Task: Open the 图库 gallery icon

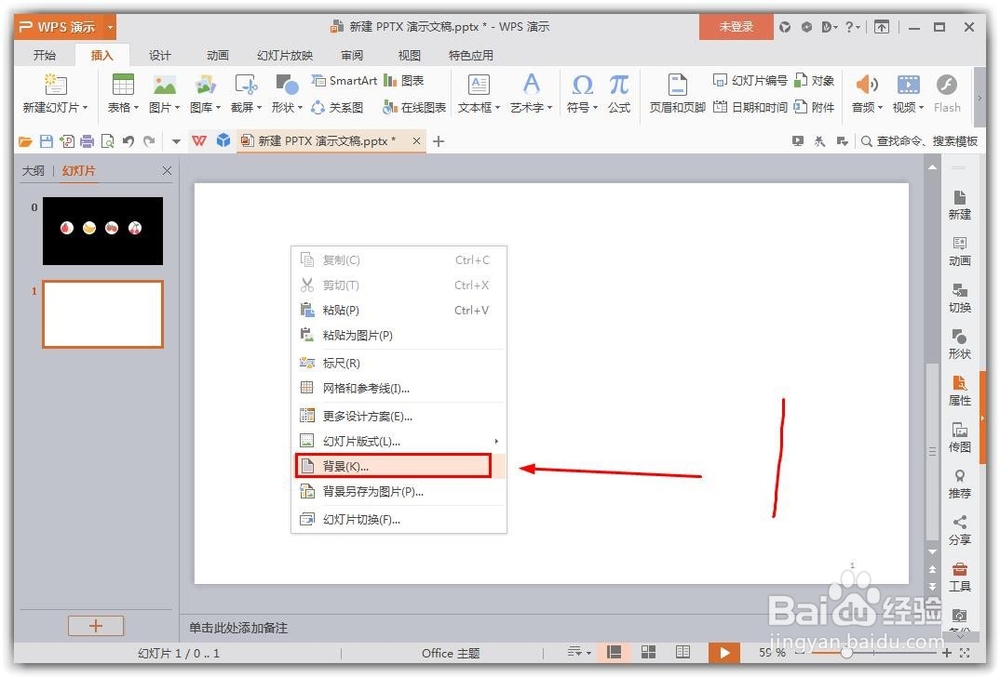Action: pos(205,85)
